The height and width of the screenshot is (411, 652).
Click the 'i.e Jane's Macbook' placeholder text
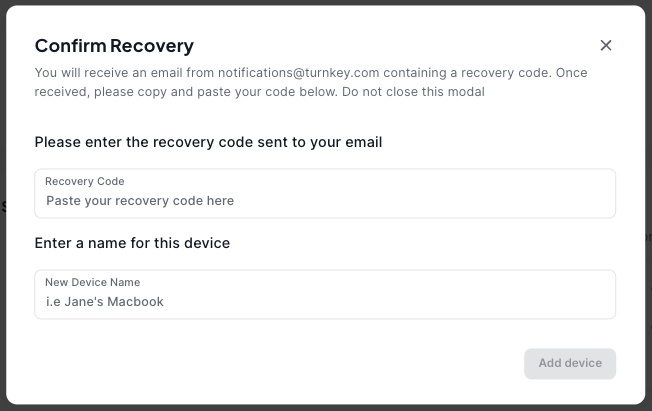tap(105, 302)
